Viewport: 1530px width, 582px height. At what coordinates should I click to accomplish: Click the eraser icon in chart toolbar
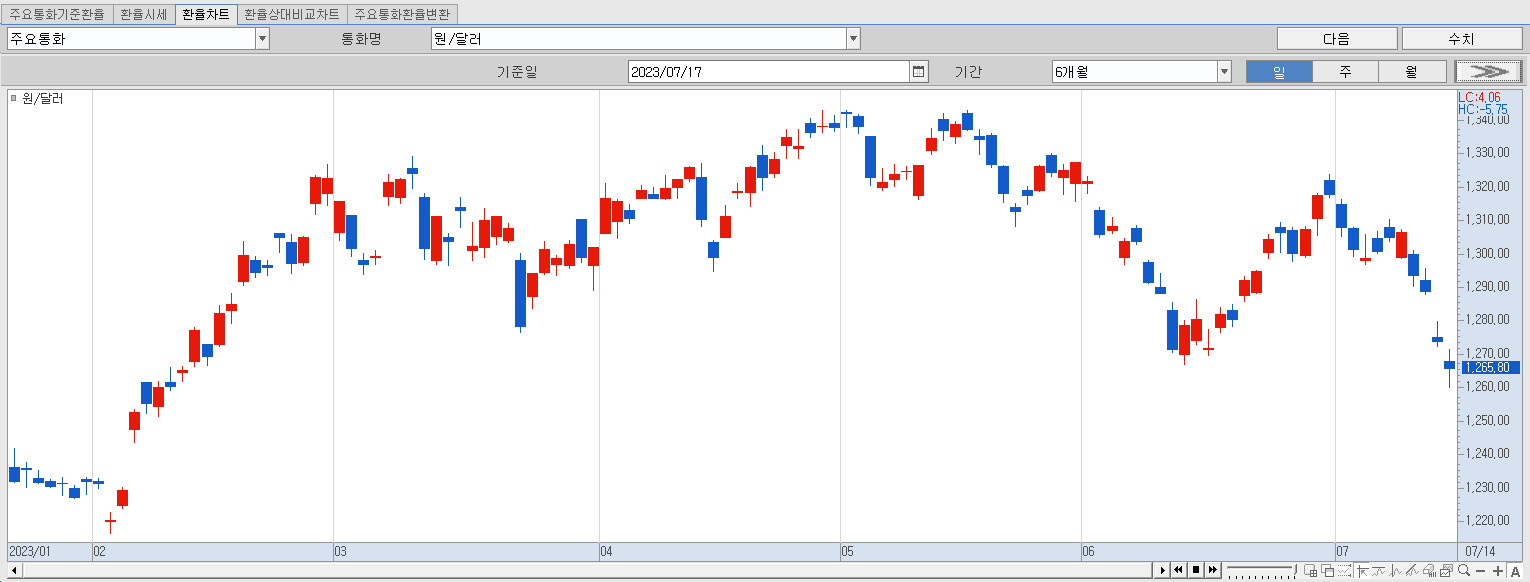pos(1430,571)
